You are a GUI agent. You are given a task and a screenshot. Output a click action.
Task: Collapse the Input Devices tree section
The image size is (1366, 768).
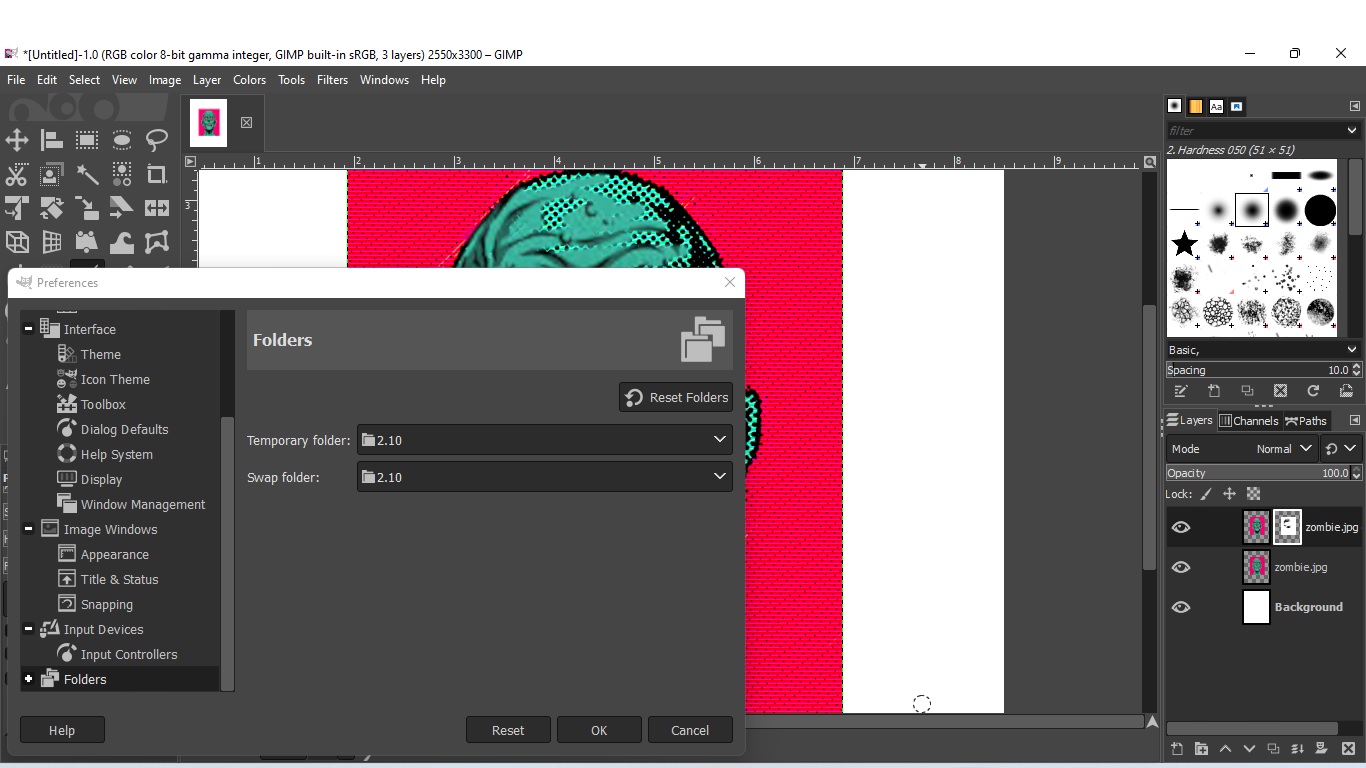[x=29, y=629]
